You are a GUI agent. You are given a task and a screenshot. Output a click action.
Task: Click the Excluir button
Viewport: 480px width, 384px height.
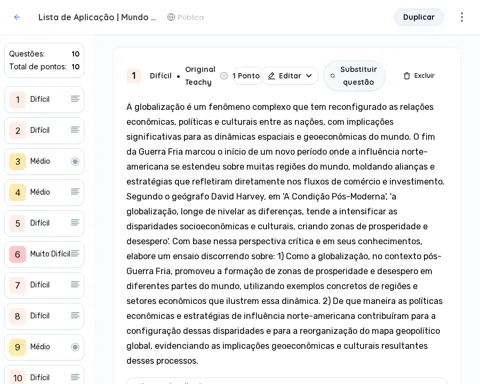419,76
